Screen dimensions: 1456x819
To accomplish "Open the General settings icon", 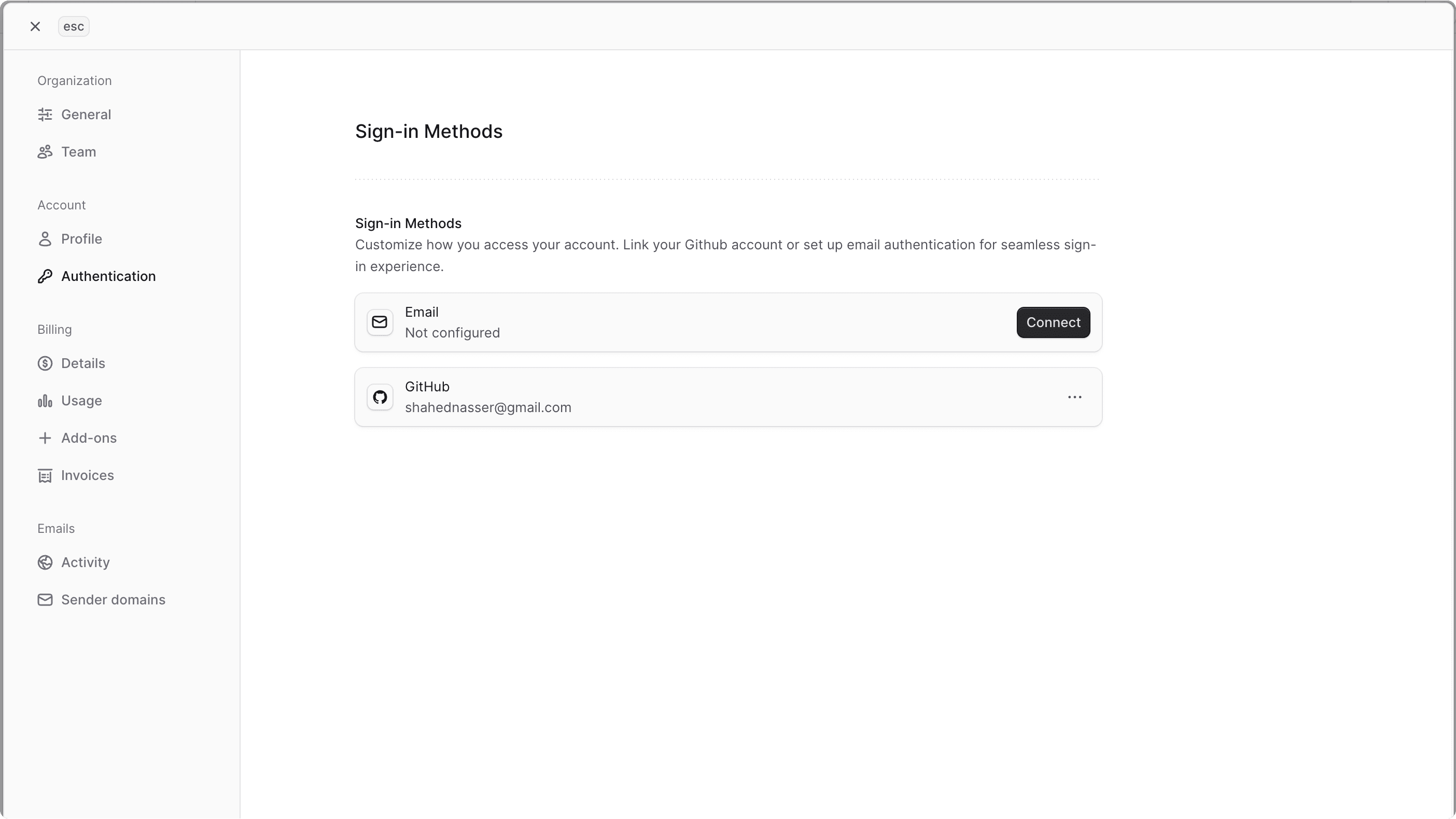I will click(45, 114).
